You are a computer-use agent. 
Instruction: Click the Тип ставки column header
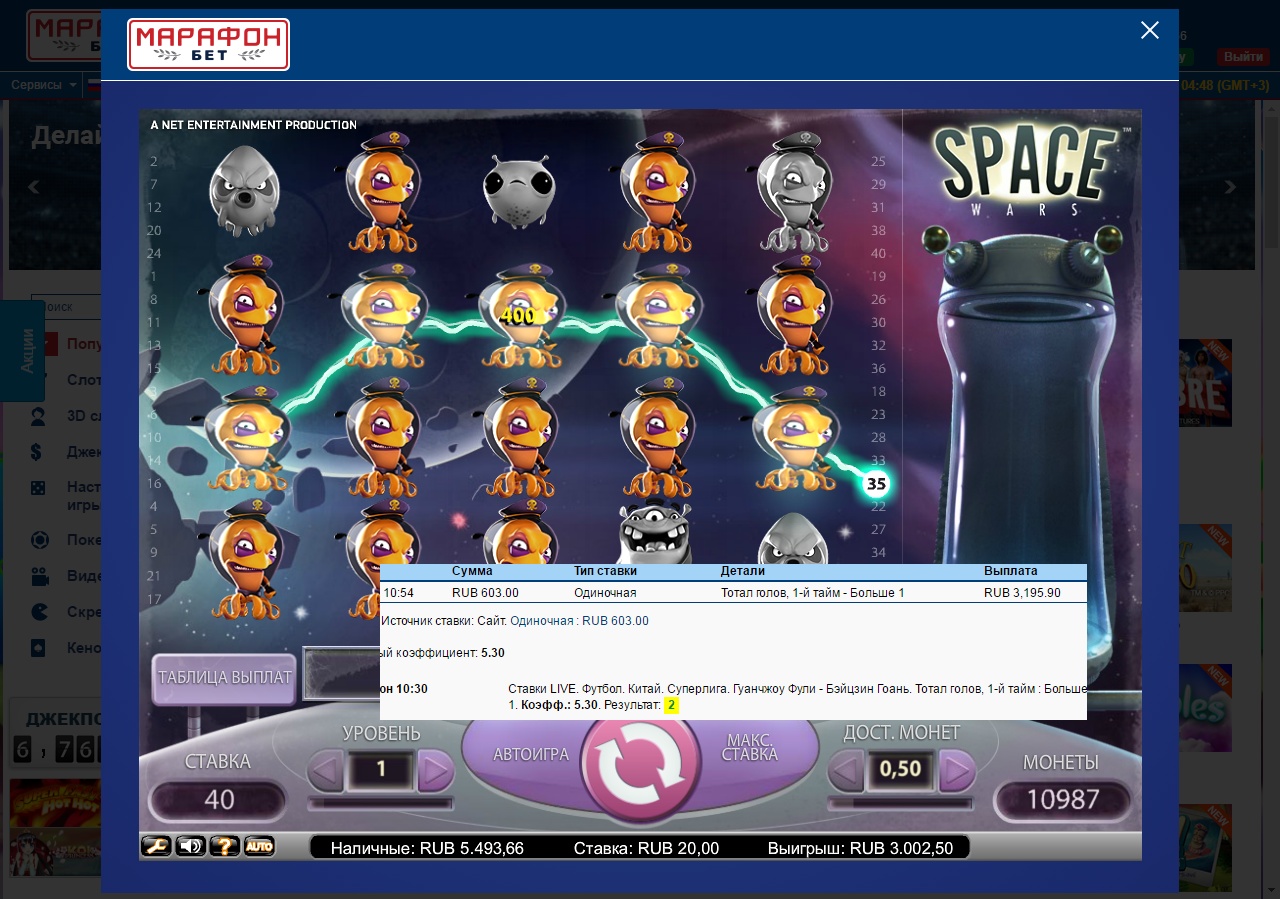(605, 571)
